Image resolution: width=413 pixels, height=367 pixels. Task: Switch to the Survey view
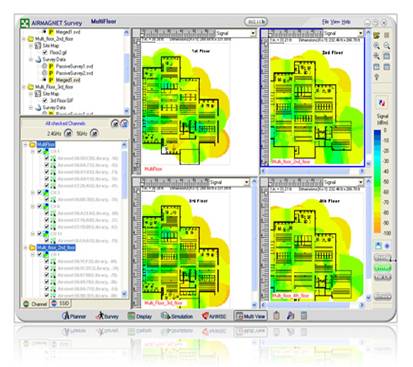[x=107, y=316]
